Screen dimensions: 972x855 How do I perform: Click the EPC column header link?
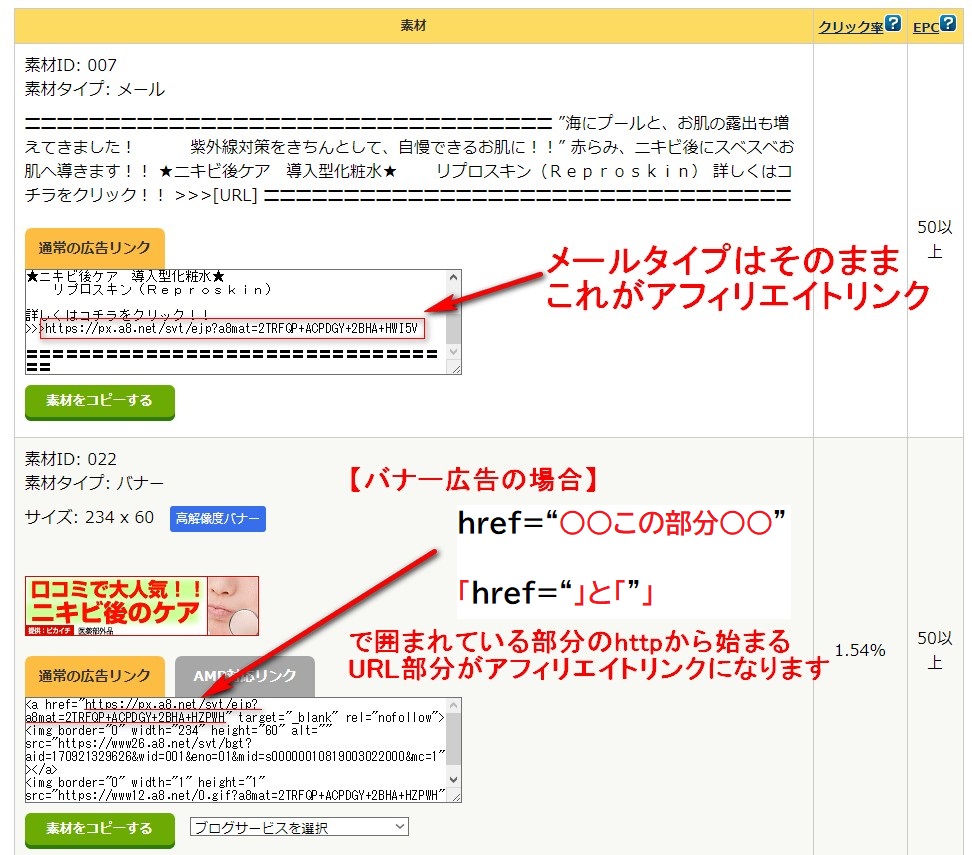[925, 27]
